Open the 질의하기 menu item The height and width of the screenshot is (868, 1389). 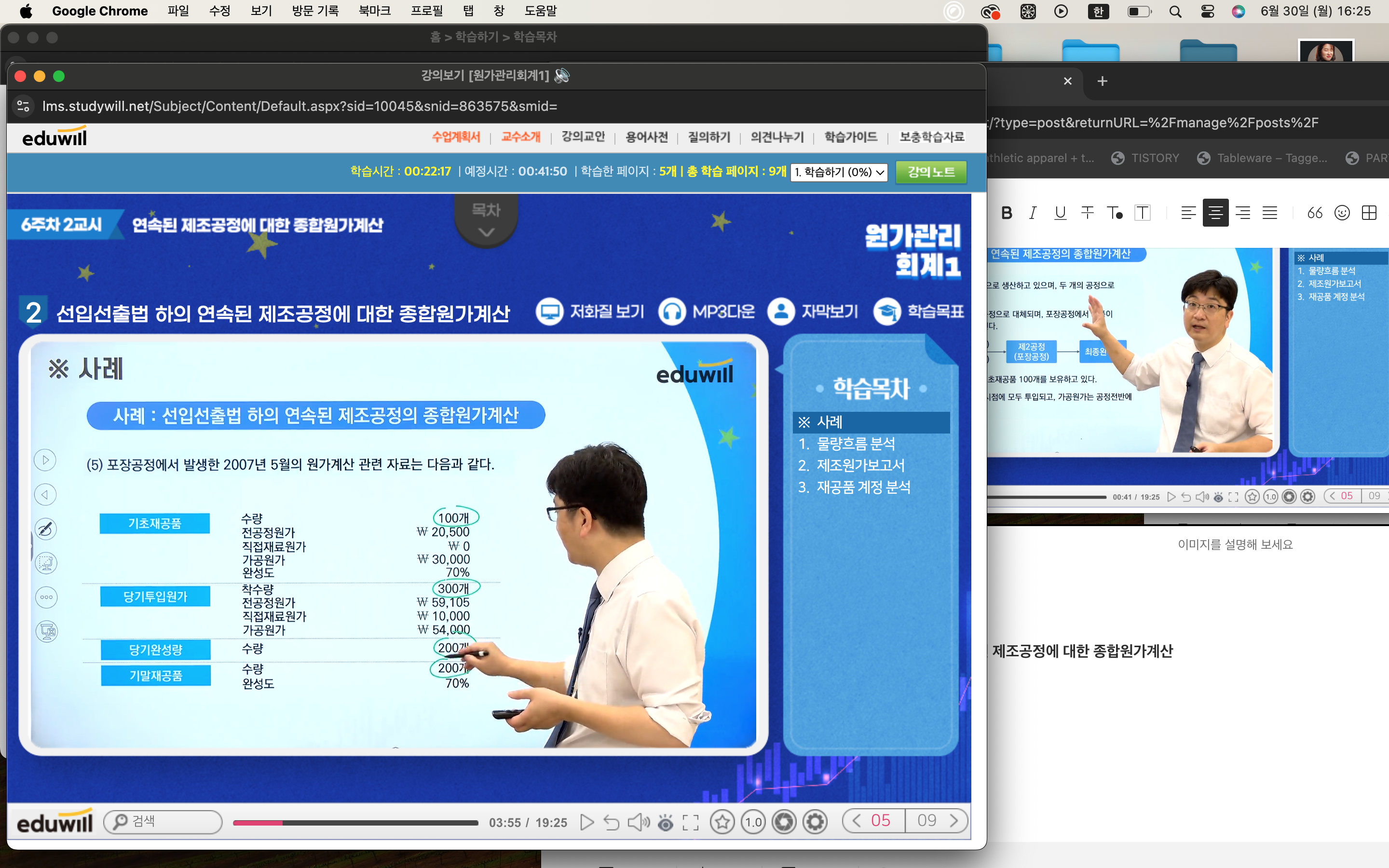click(x=709, y=137)
